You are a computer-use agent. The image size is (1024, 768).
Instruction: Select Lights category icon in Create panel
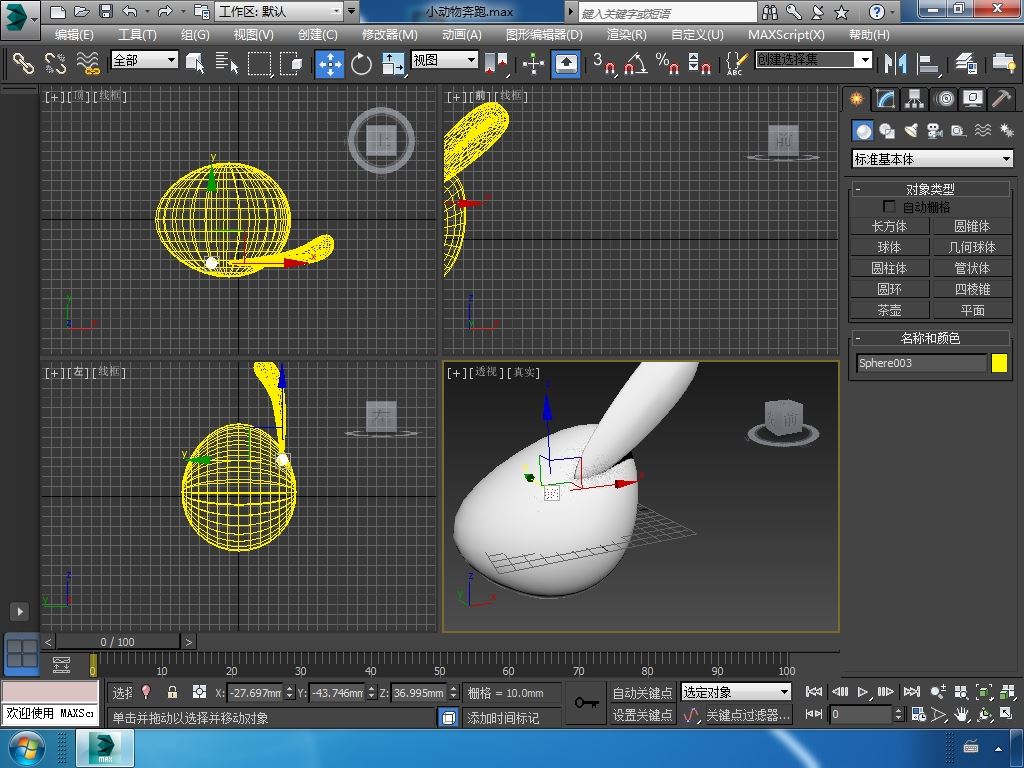tap(911, 131)
